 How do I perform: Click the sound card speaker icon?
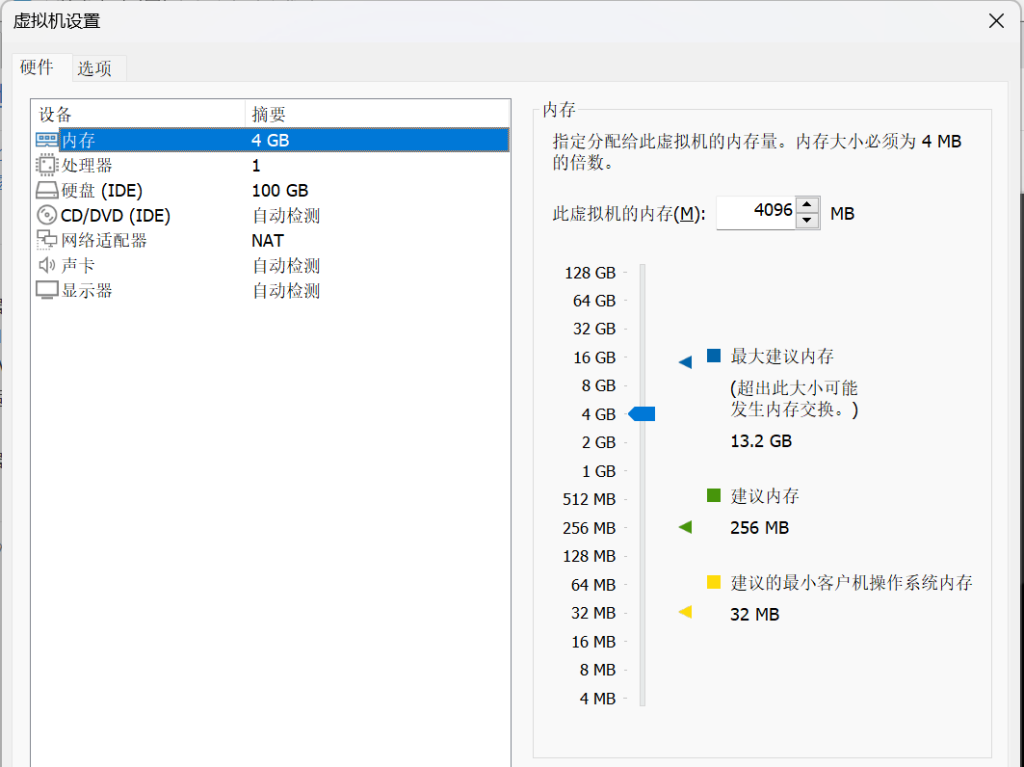[x=47, y=265]
